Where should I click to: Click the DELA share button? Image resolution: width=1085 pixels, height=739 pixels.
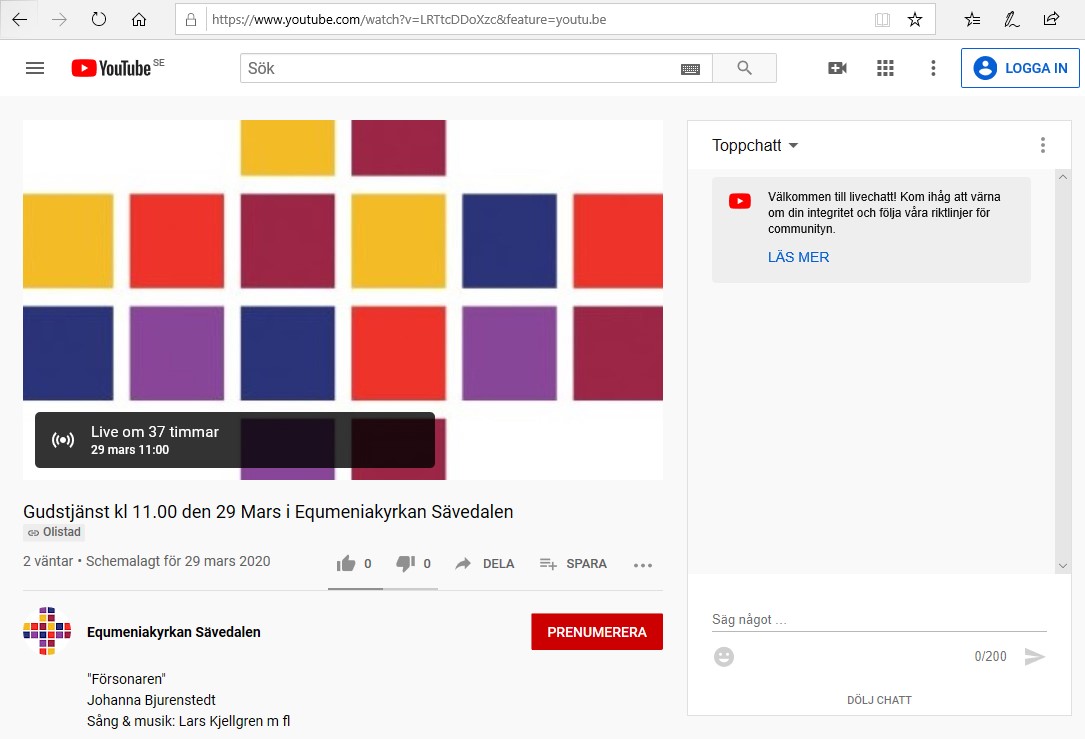[484, 564]
